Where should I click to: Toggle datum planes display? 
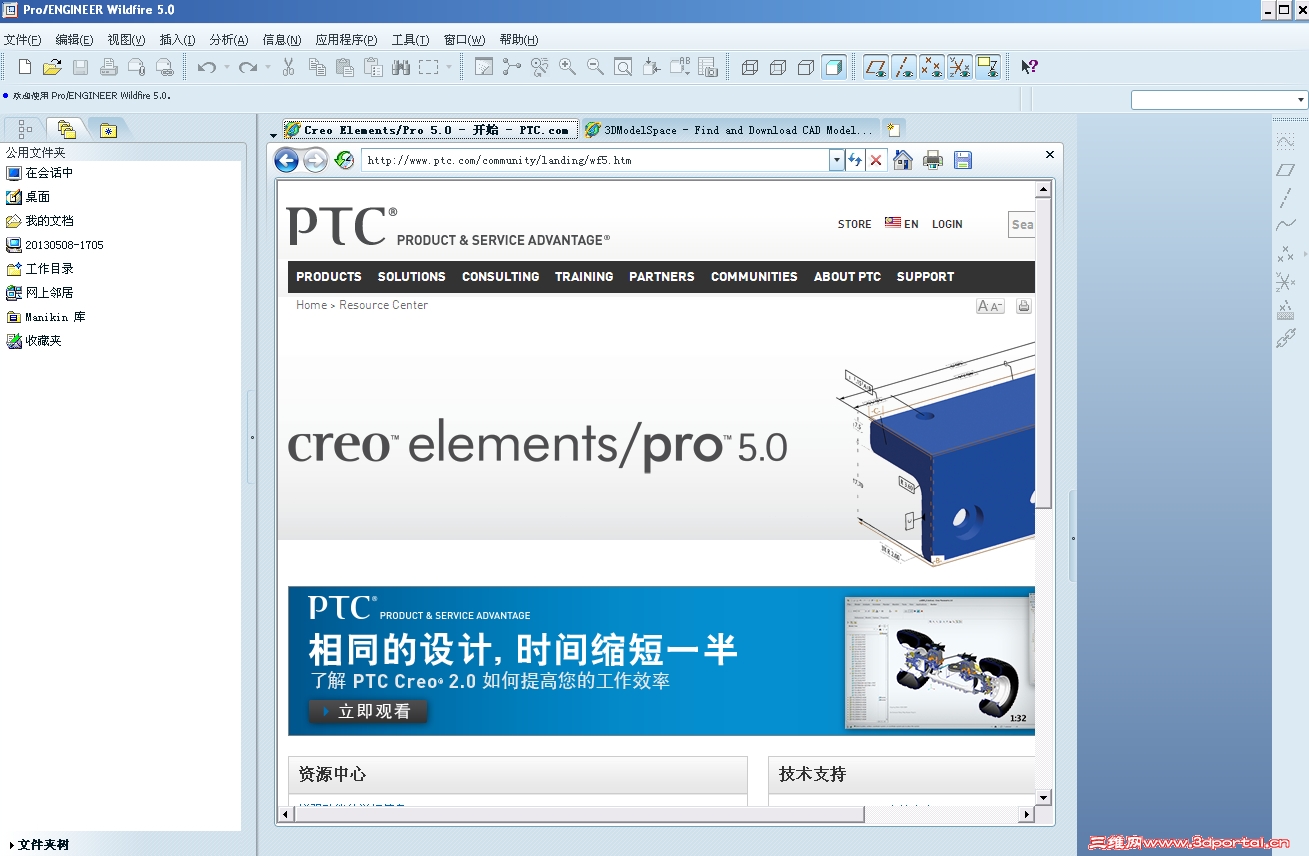(876, 67)
